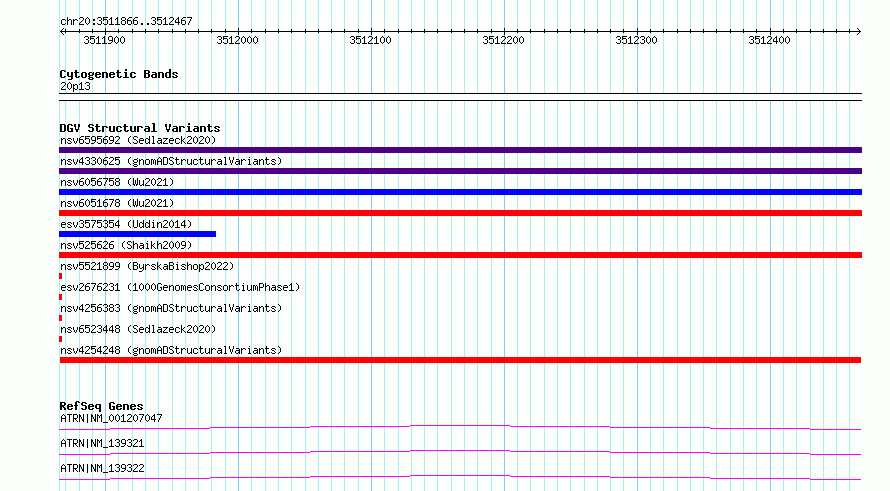This screenshot has height=491, width=890.
Task: Click the magenta intron line of ATRN|NM_139321
Action: coord(460,451)
